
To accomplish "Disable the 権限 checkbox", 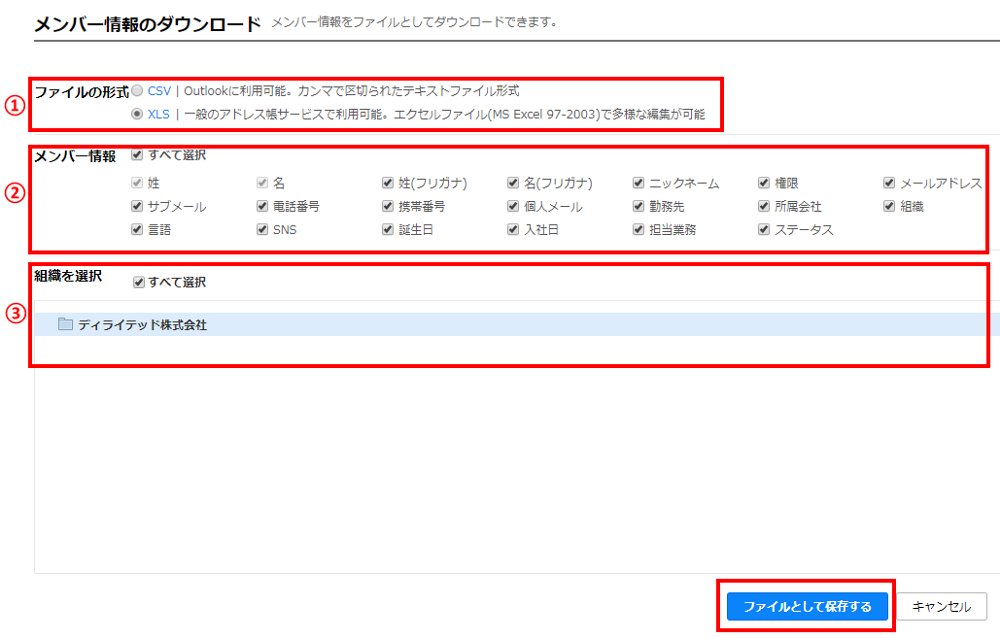I will pos(765,184).
